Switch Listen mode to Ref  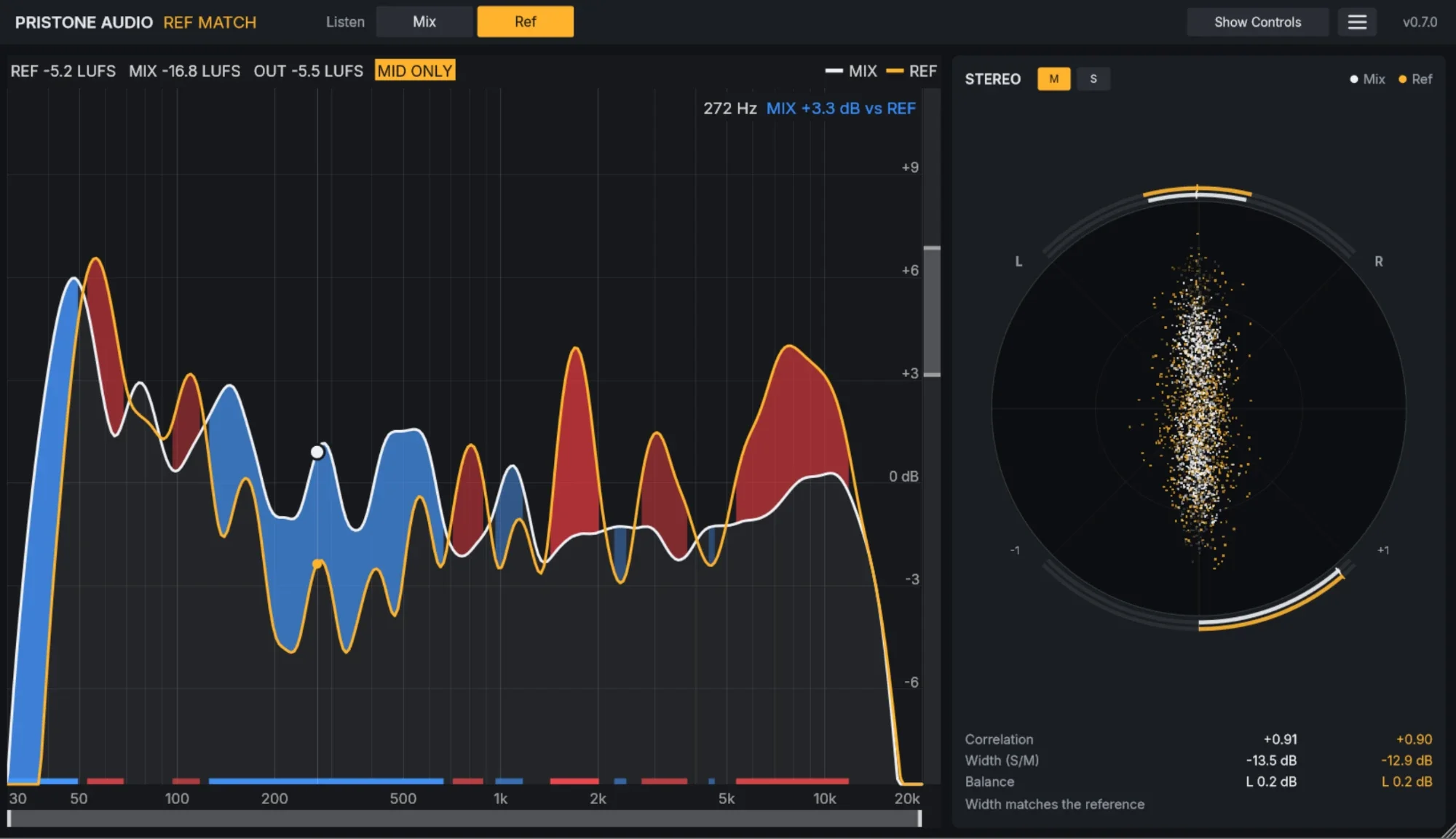click(525, 22)
